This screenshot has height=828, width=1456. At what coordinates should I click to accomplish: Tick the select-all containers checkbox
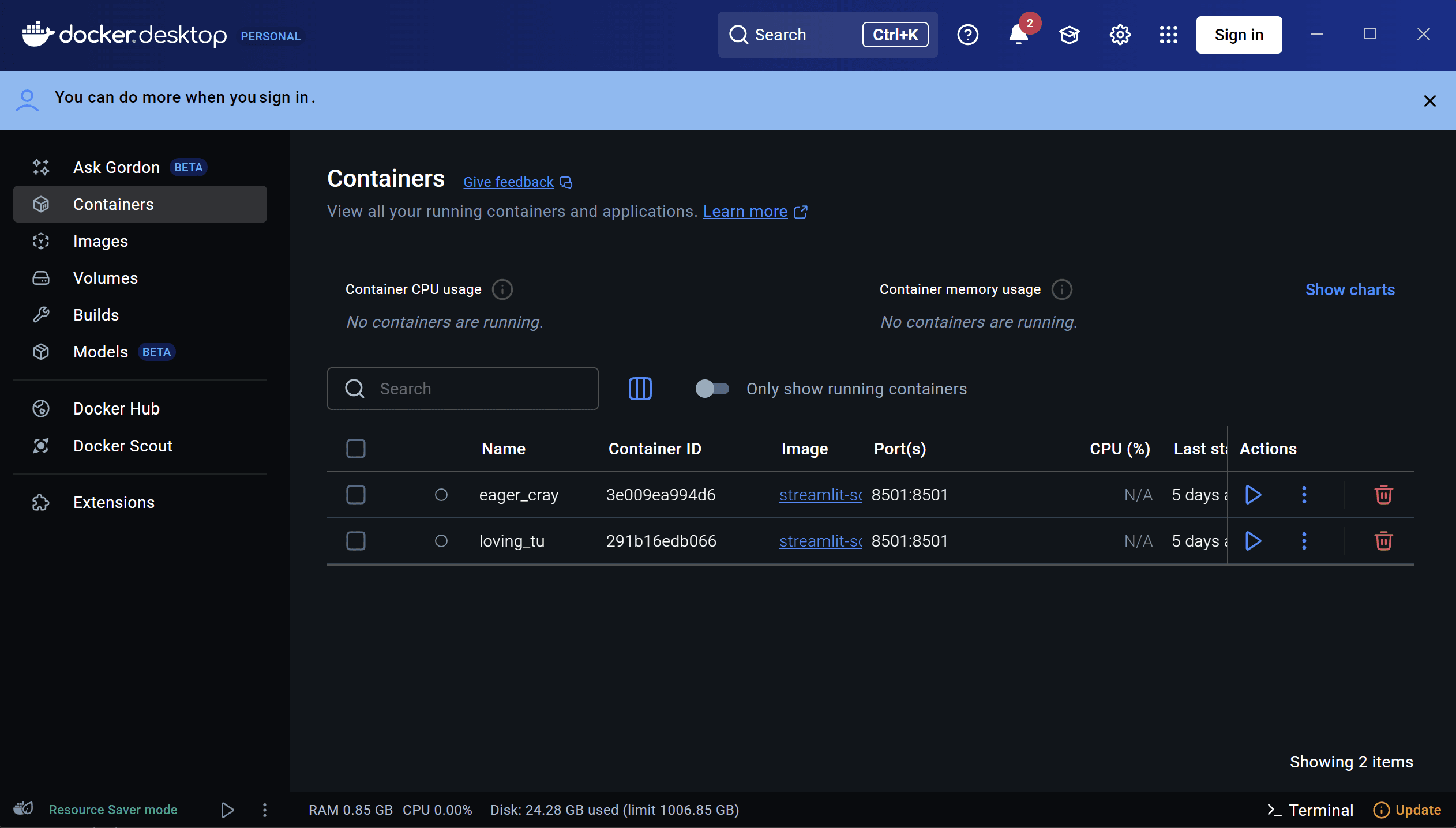click(355, 449)
